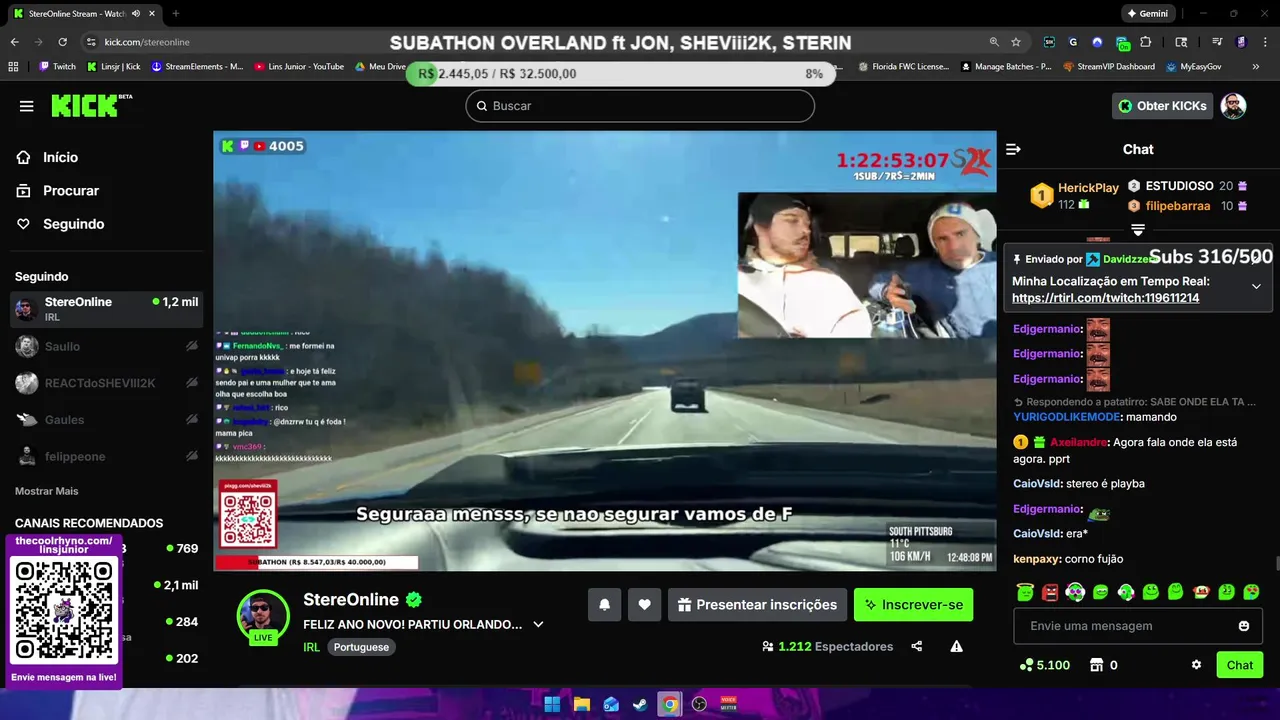The width and height of the screenshot is (1280, 720).
Task: Click the channel points balance 5.100
Action: (x=1044, y=665)
